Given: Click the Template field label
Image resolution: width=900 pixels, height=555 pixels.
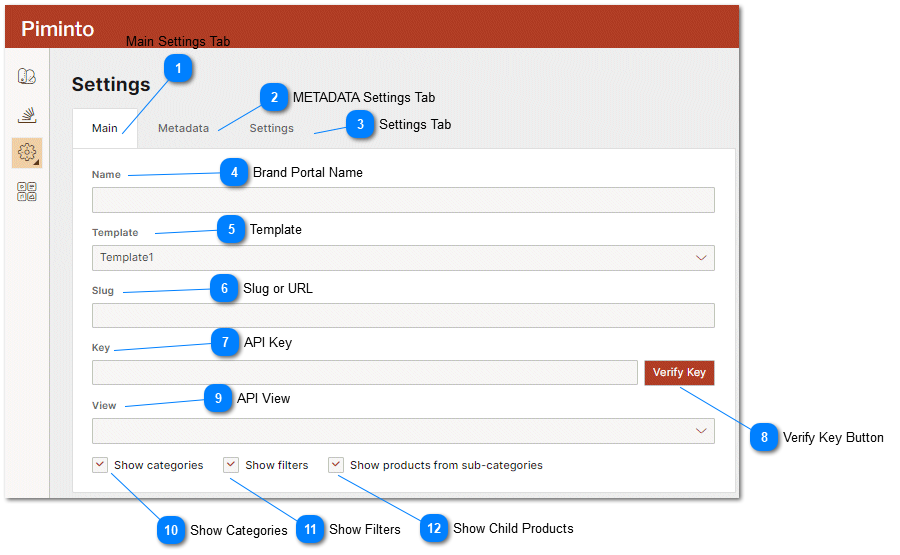Looking at the screenshot, I should point(115,232).
